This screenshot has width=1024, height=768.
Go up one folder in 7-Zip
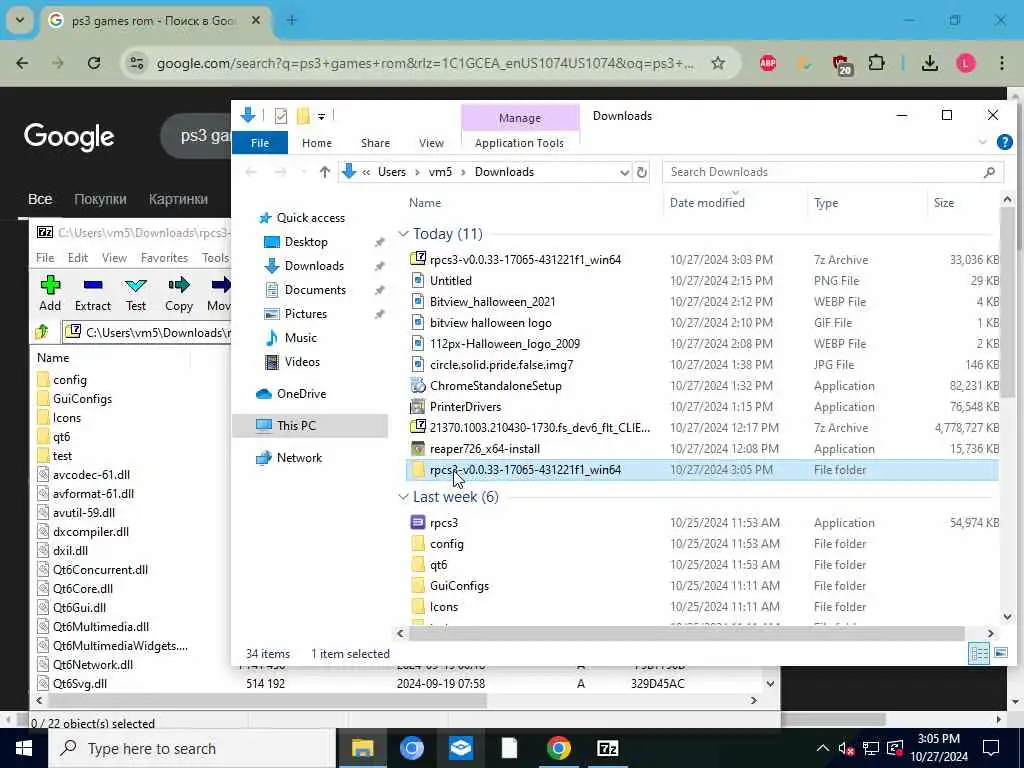42,332
